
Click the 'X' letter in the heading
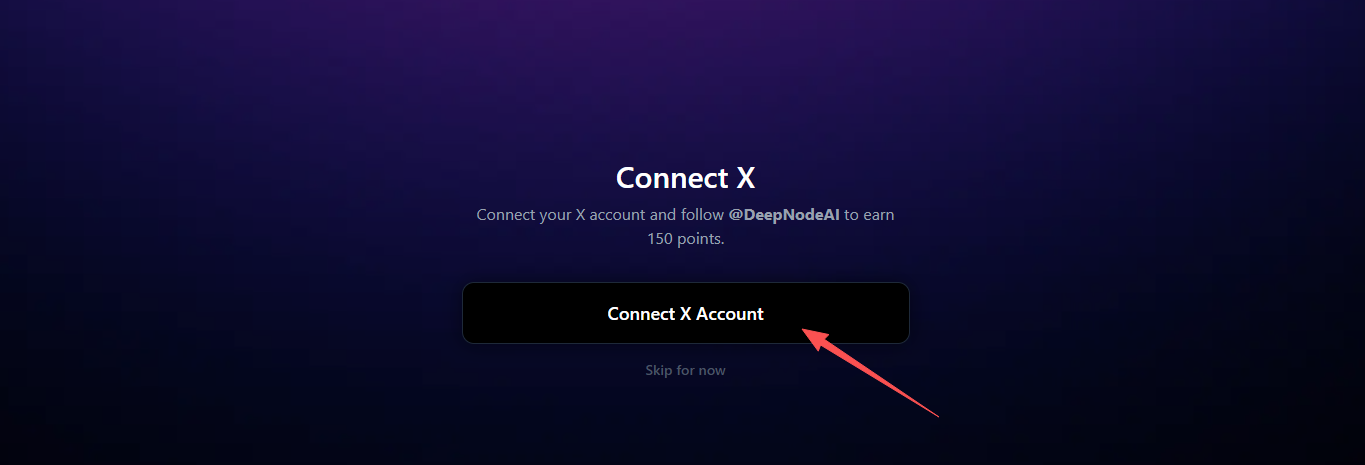pyautogui.click(x=745, y=177)
